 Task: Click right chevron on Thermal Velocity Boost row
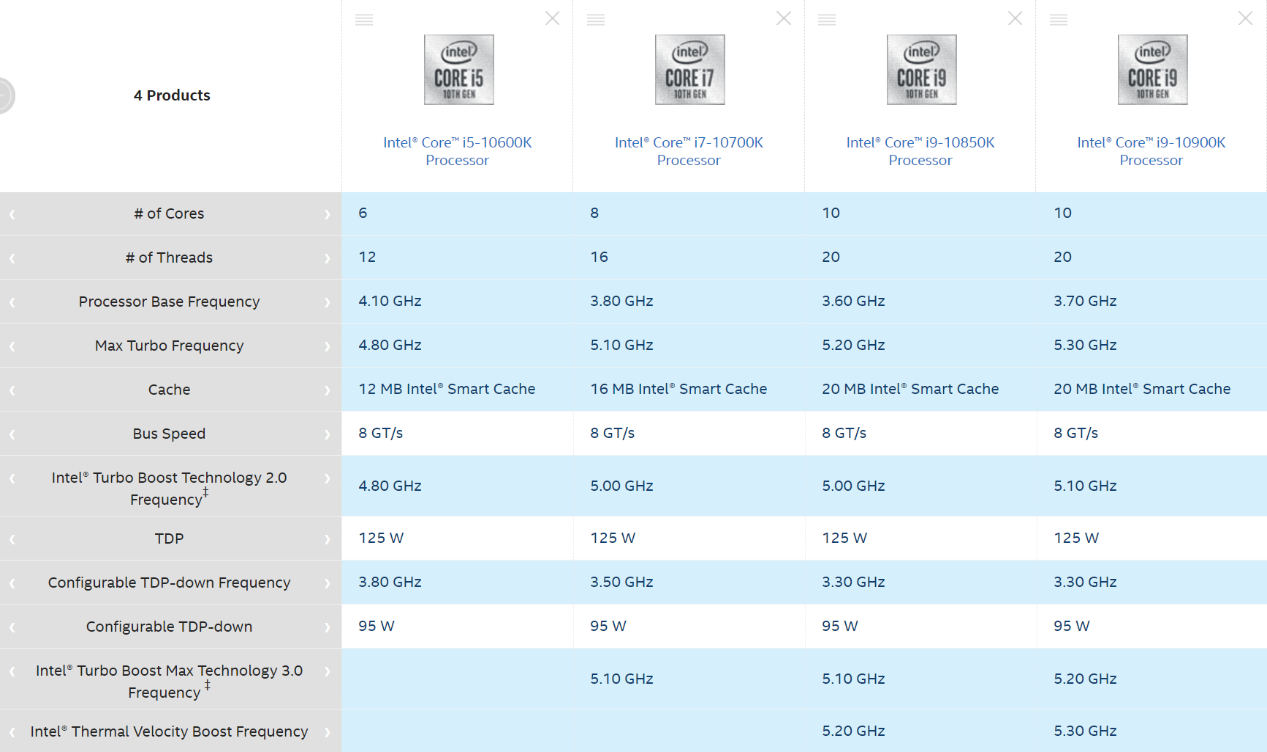pyautogui.click(x=327, y=732)
